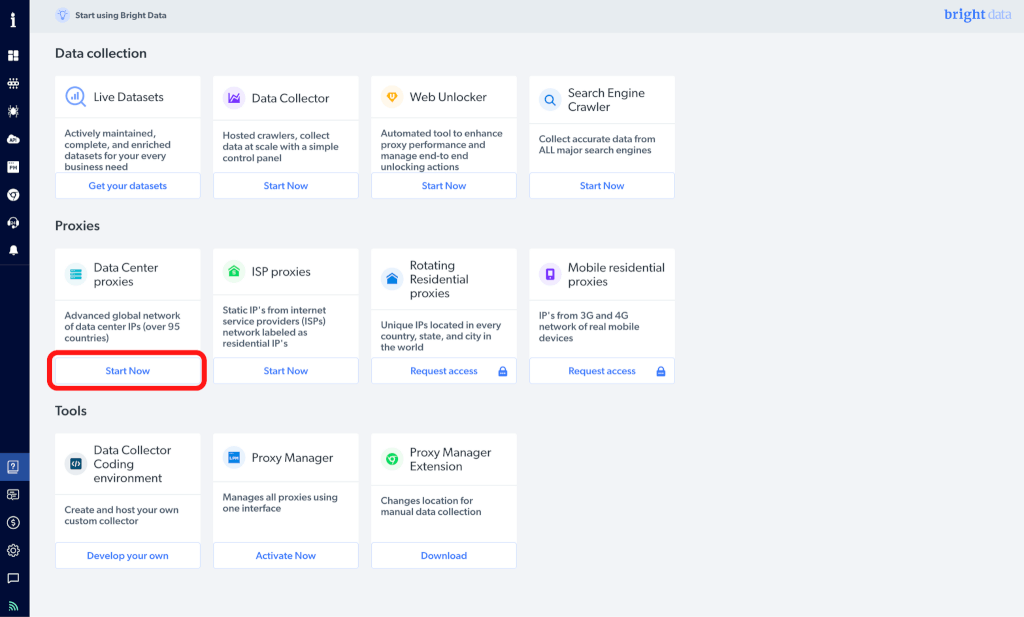Click the Live Datasets magnifier chart icon
The image size is (1024, 617).
pos(76,97)
